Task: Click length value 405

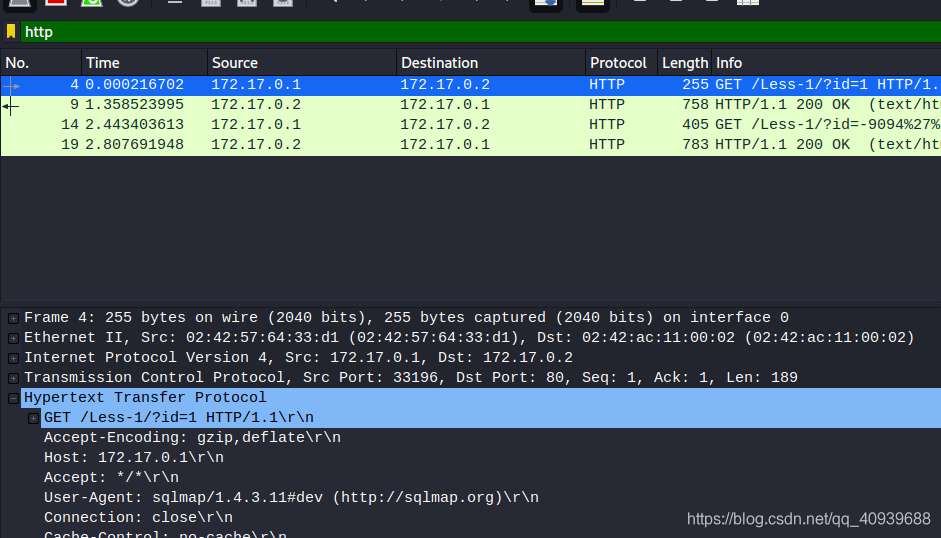Action: 696,124
